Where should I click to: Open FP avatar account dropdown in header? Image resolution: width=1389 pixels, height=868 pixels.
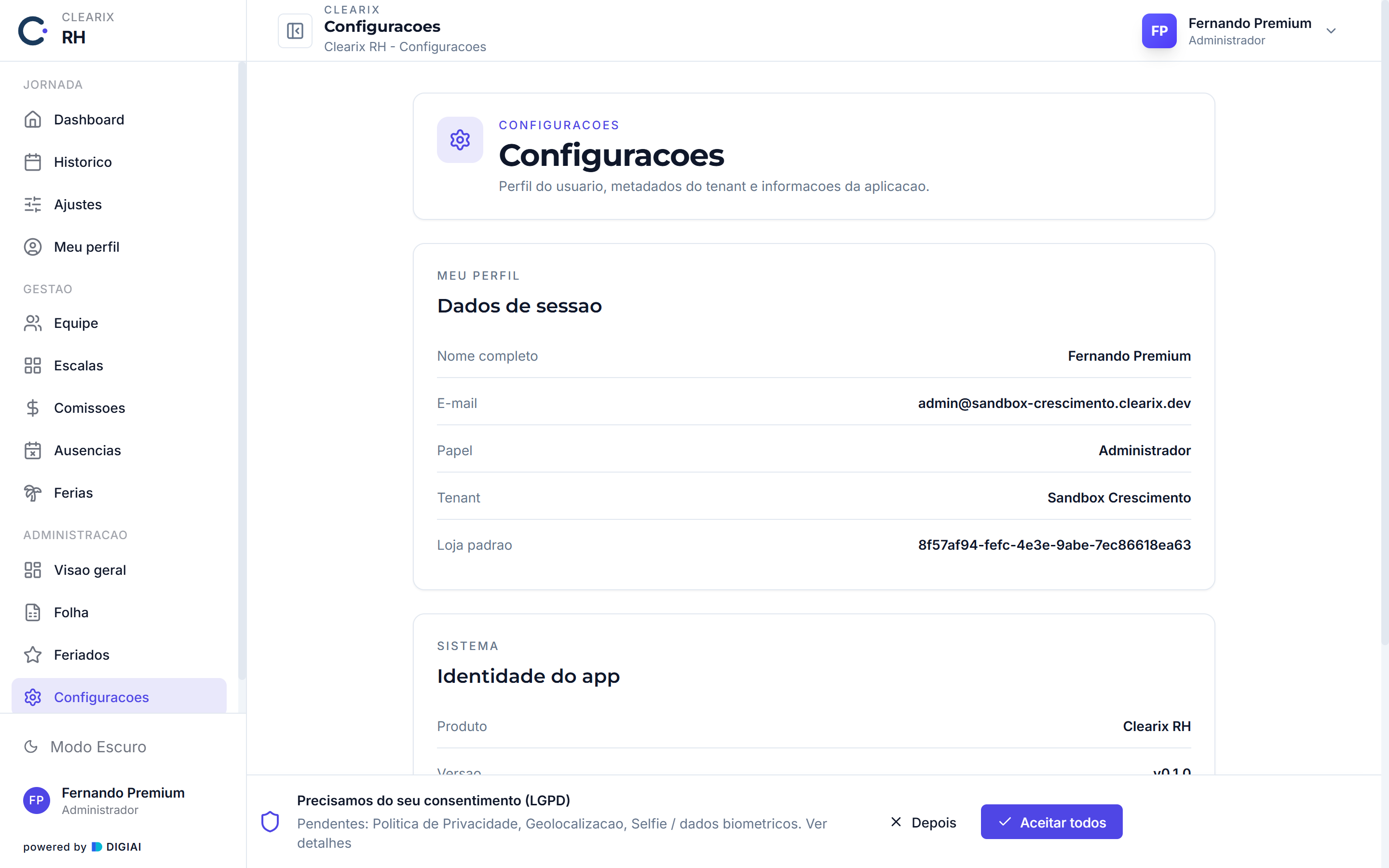(1159, 31)
